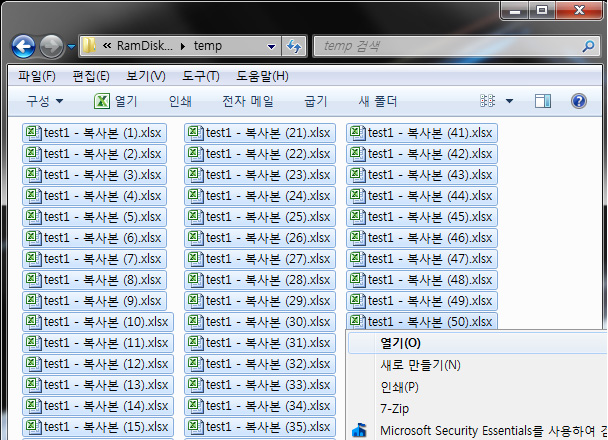Click the change view icon in toolbar
The height and width of the screenshot is (440, 608).
(488, 101)
